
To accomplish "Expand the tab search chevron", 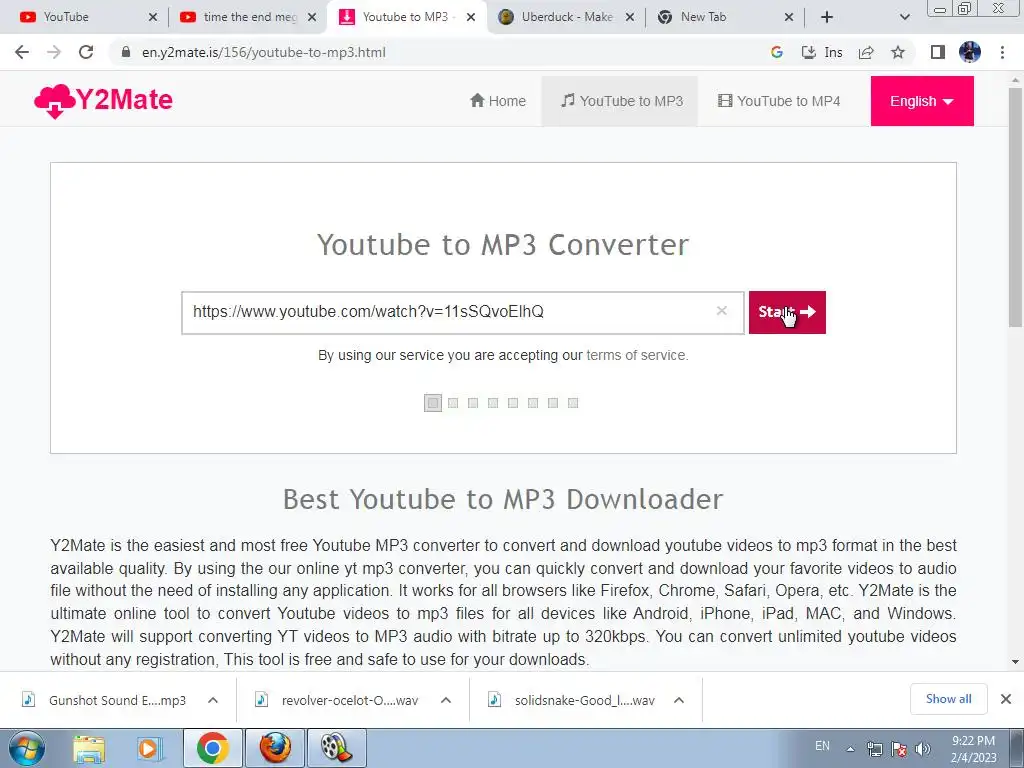I will [x=904, y=17].
